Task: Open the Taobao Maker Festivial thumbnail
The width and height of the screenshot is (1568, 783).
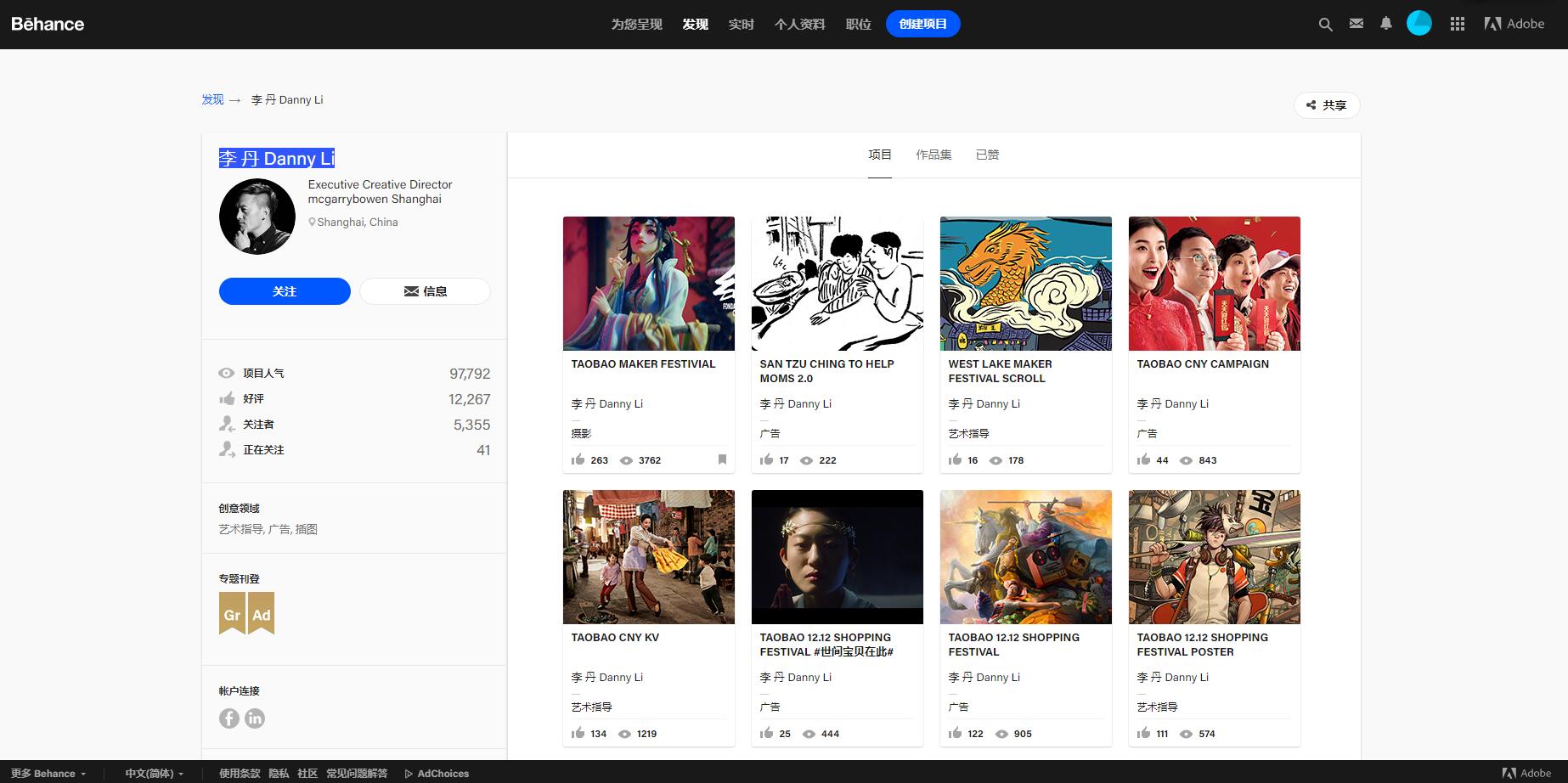Action: 649,284
